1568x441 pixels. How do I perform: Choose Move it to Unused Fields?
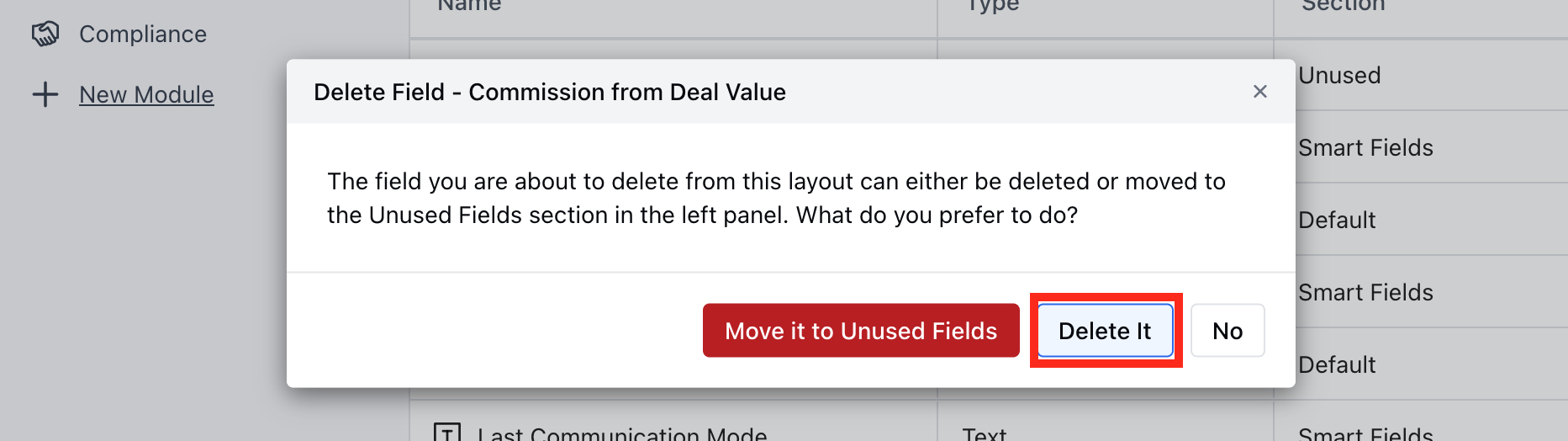(861, 331)
